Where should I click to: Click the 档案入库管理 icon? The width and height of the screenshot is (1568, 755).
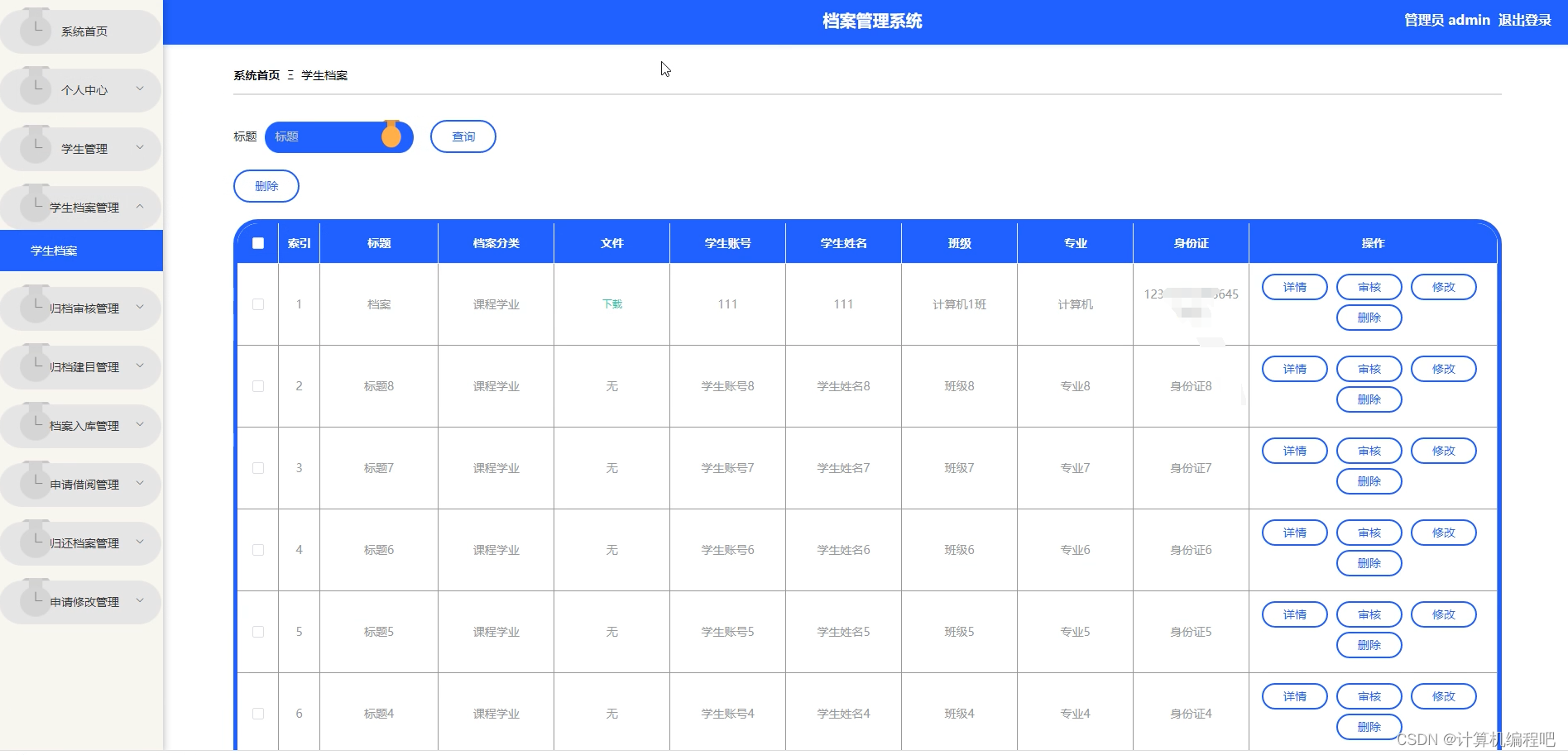(x=35, y=424)
